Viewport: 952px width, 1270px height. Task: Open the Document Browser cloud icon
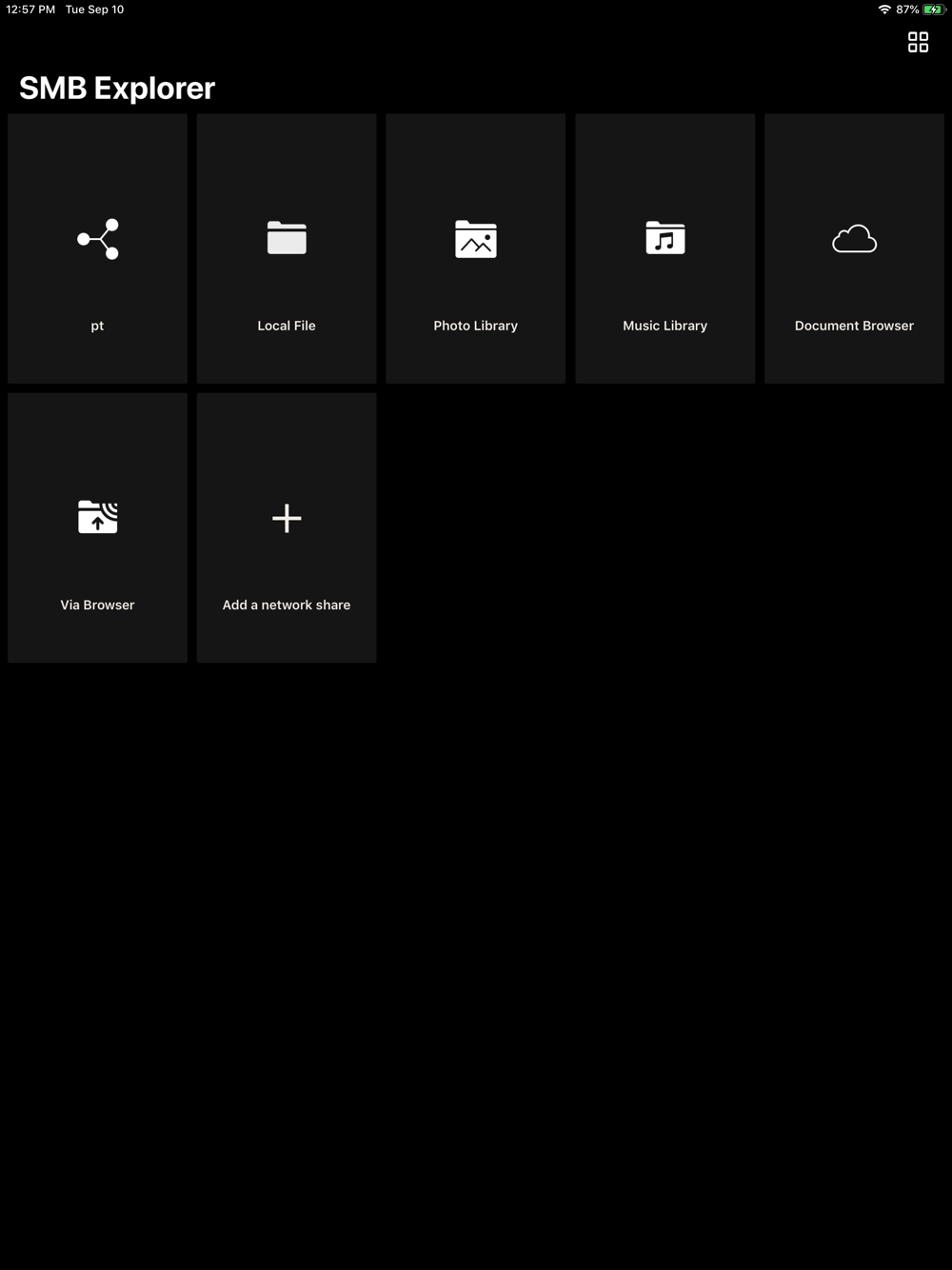tap(854, 239)
